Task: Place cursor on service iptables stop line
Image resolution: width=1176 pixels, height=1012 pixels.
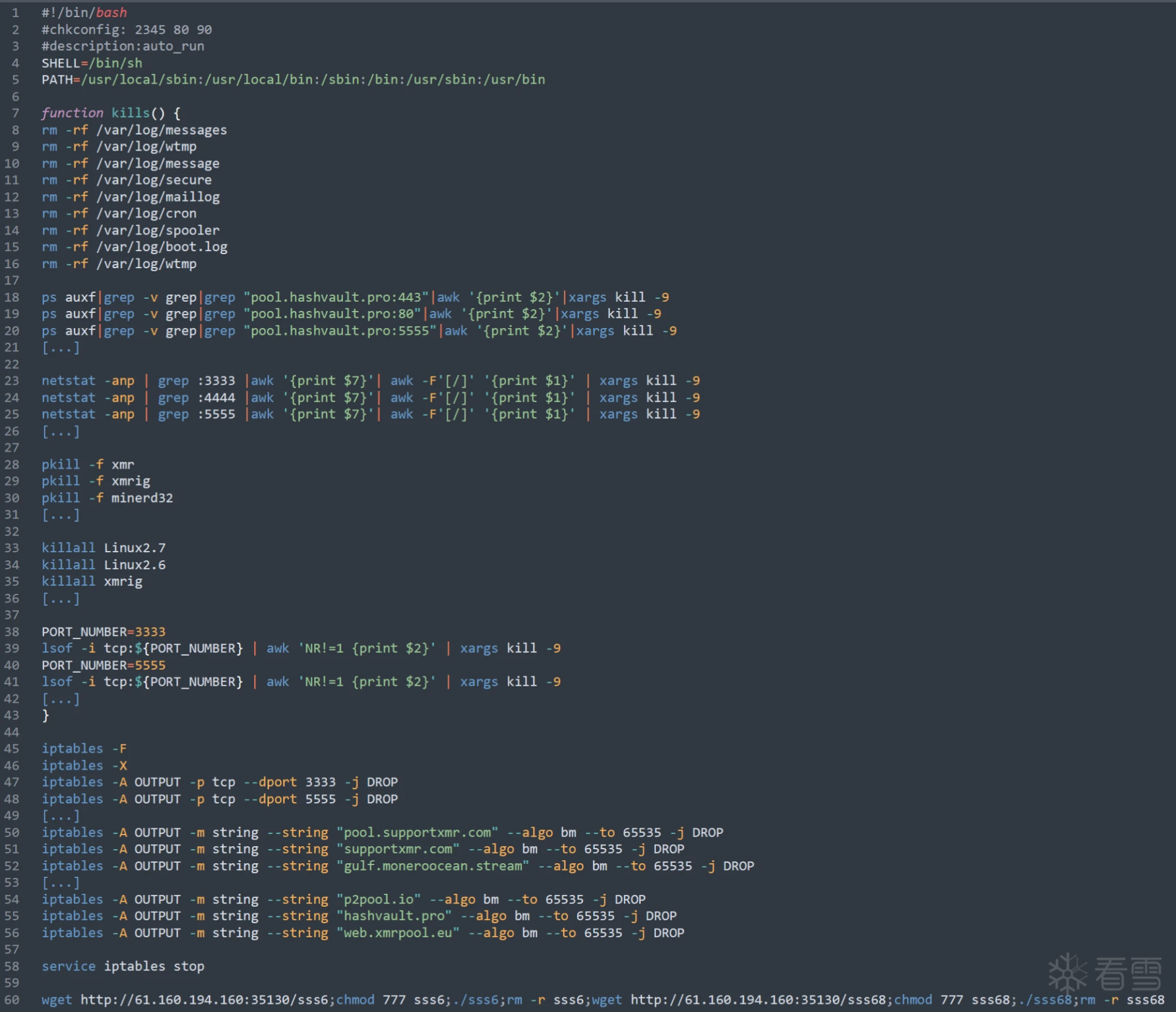Action: point(123,967)
